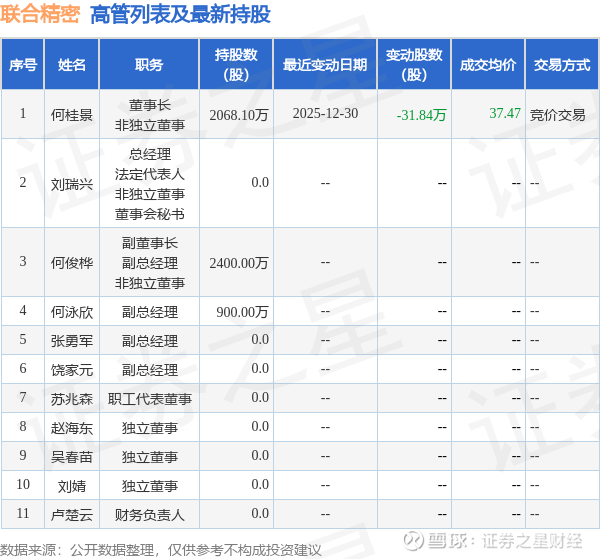Click the 证券之星财经 watermark text
Viewport: 600px width, 559px height.
point(532,542)
